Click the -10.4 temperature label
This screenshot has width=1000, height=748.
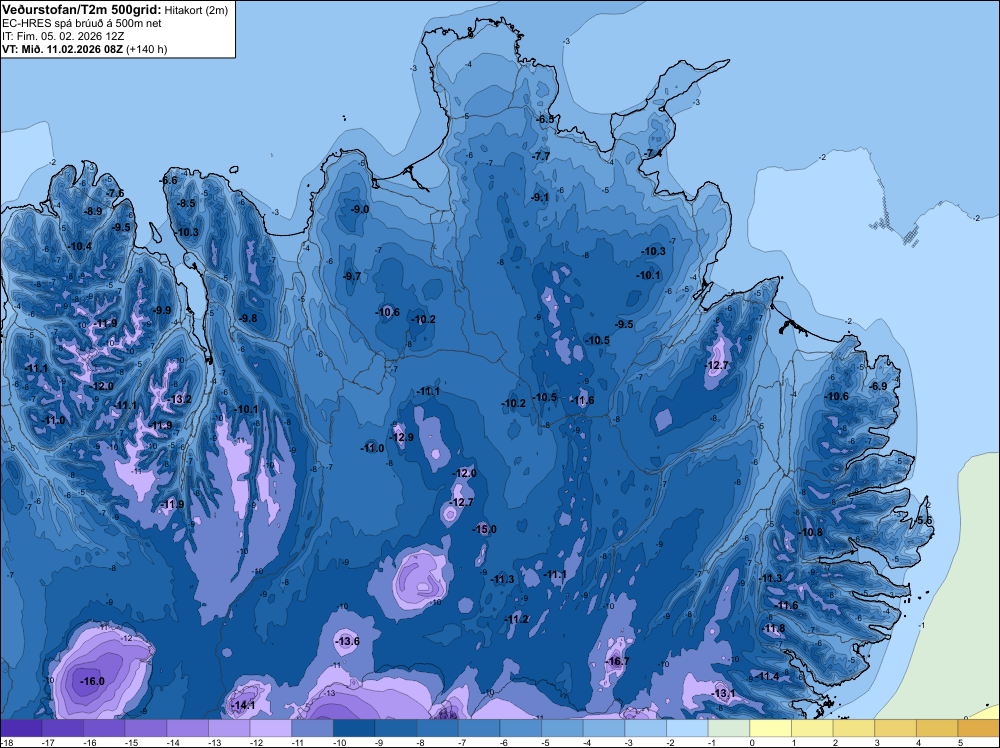(x=80, y=247)
